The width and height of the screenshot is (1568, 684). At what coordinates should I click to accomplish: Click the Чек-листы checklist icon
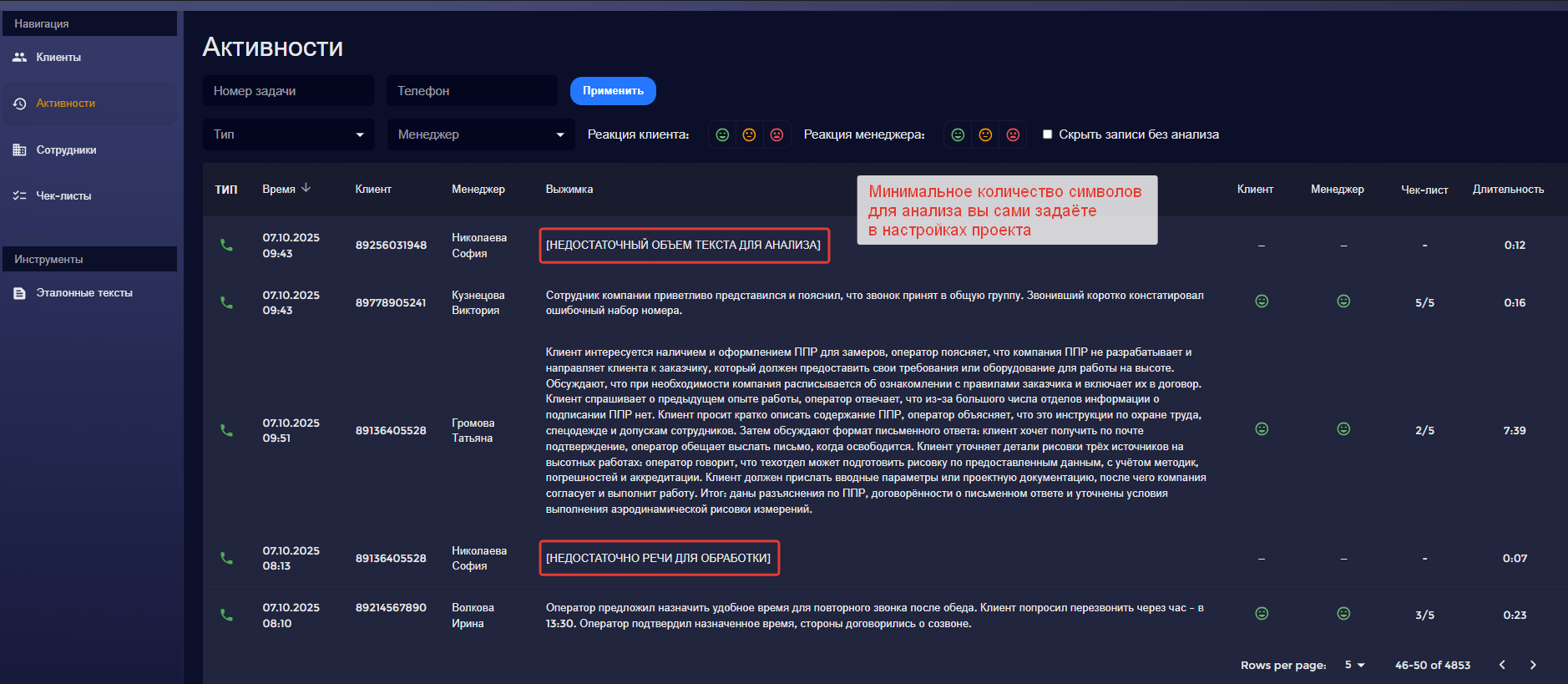point(19,196)
